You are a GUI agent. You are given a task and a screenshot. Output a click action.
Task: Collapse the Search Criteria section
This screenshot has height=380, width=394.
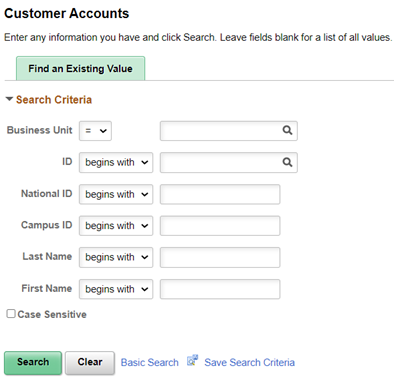(9, 99)
